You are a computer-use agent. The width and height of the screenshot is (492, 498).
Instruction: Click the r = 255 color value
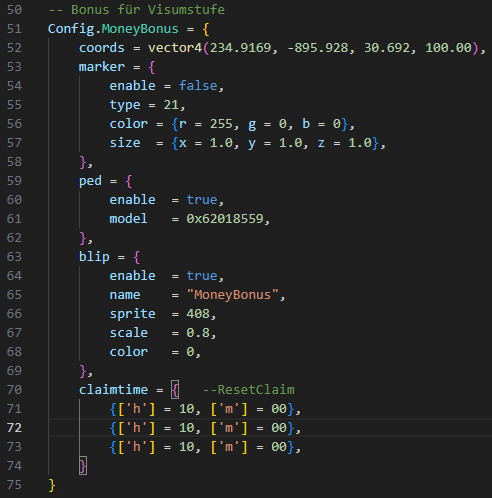point(206,124)
